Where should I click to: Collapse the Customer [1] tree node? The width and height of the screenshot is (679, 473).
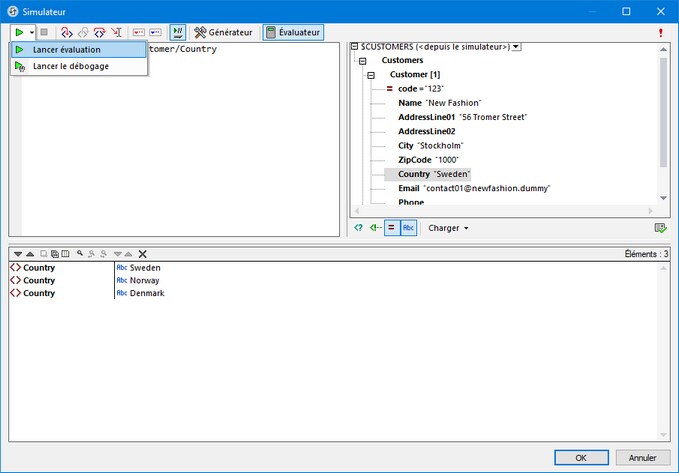coord(371,75)
